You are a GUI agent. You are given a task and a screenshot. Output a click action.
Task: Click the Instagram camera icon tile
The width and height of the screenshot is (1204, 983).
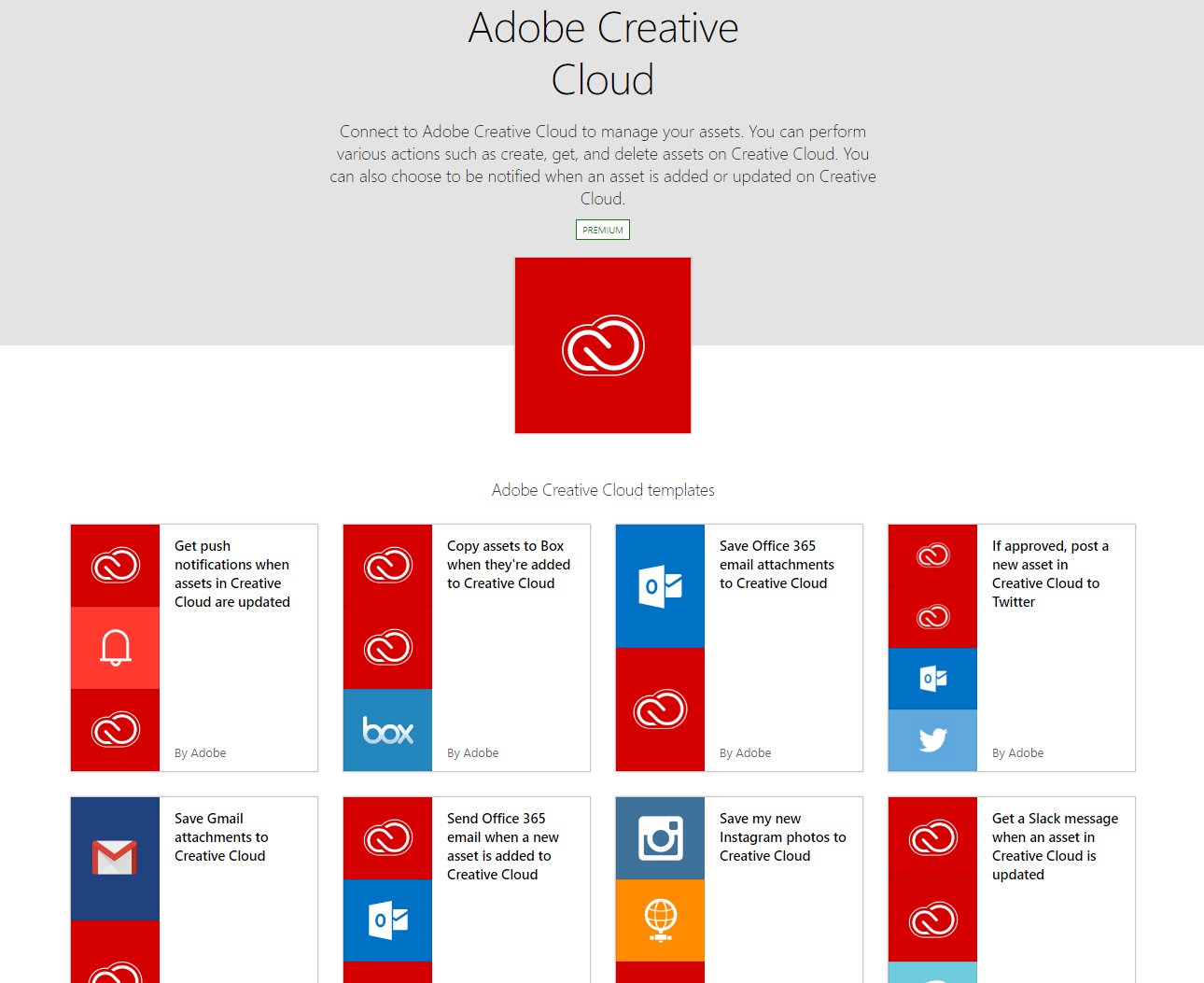[x=660, y=837]
